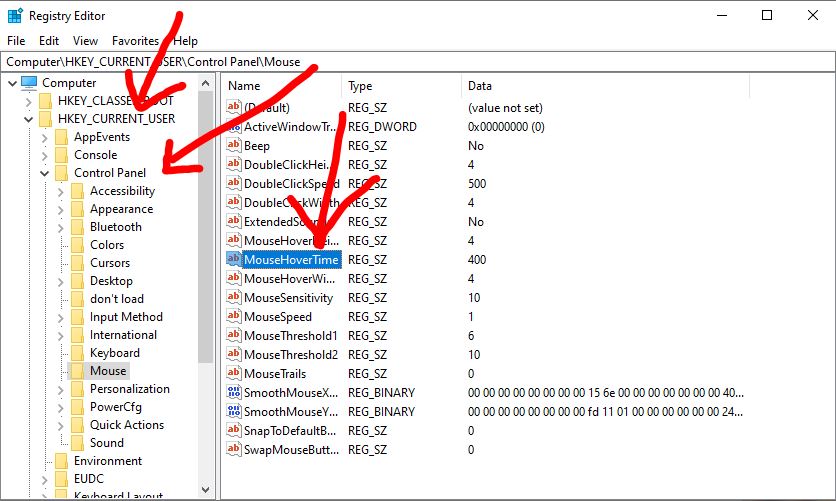Screen dimensions: 836x501
Task: Expand the Appearance key
Action: click(x=60, y=209)
